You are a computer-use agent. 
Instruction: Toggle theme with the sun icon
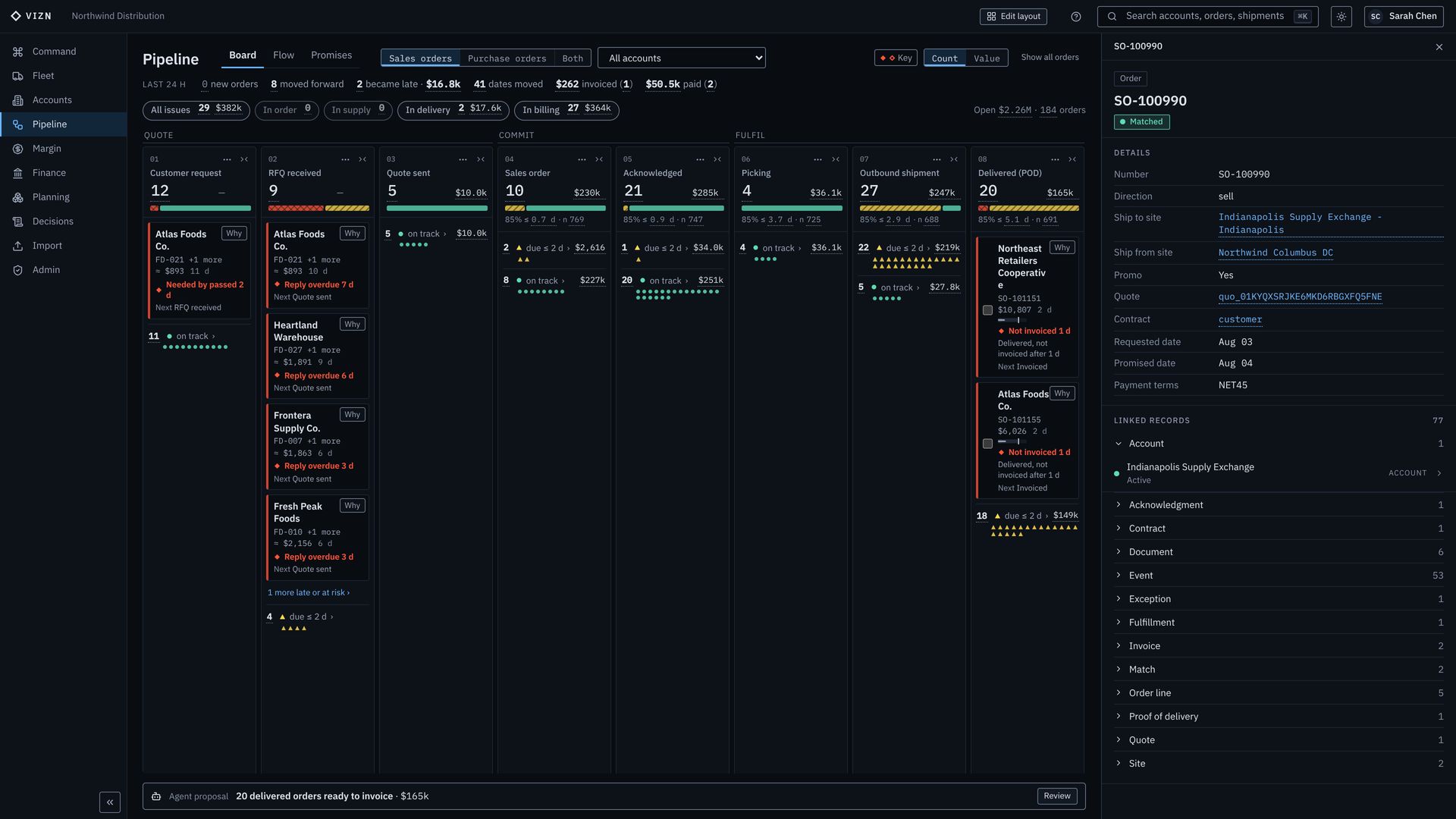pos(1341,17)
